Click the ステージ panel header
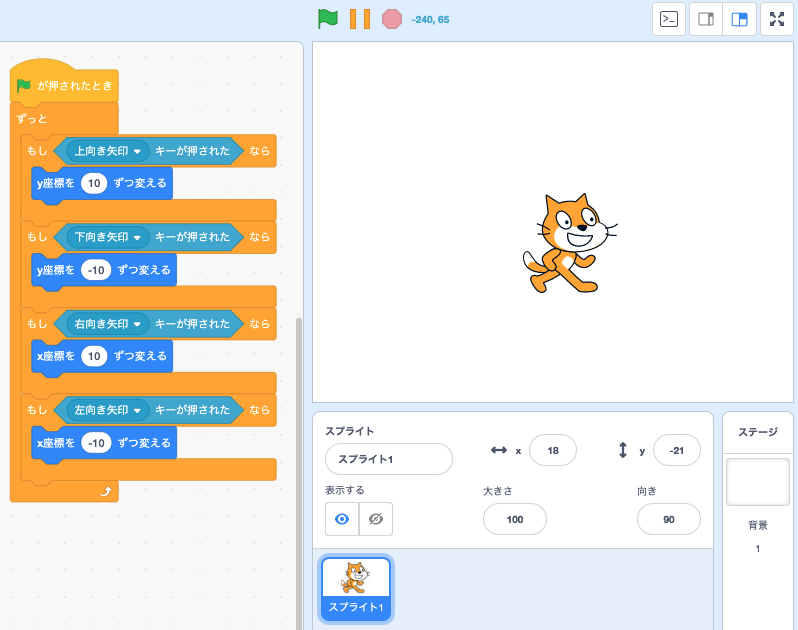The width and height of the screenshot is (798, 630). coord(758,432)
